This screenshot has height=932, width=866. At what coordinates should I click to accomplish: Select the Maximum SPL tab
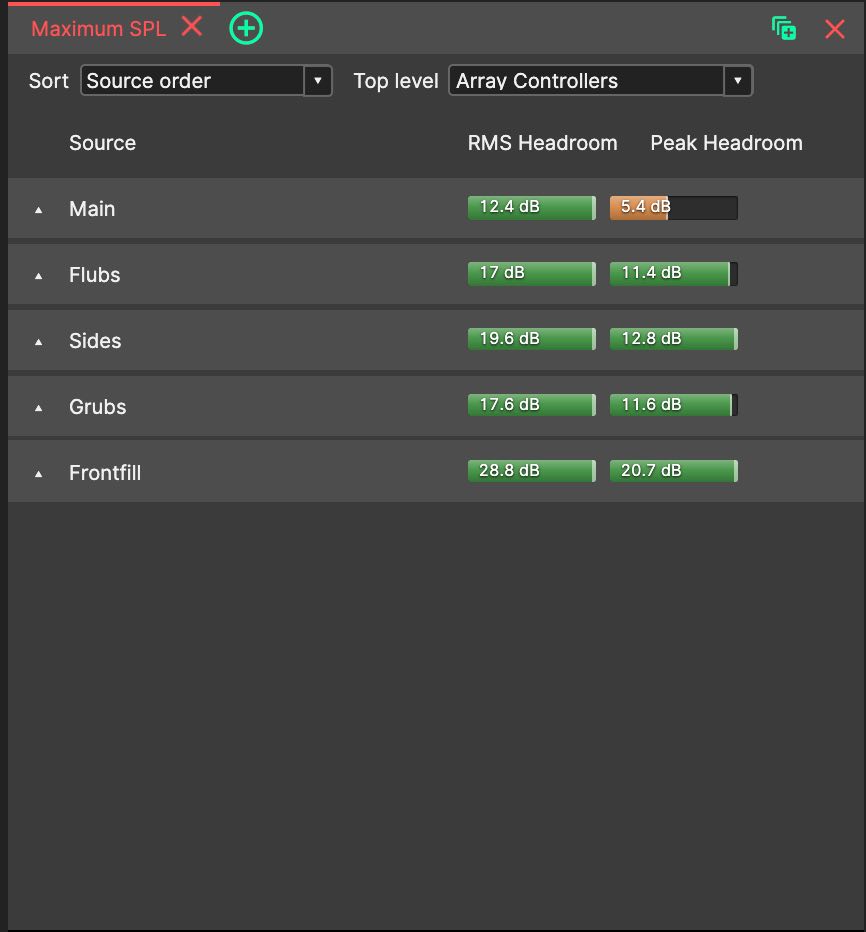tap(99, 29)
